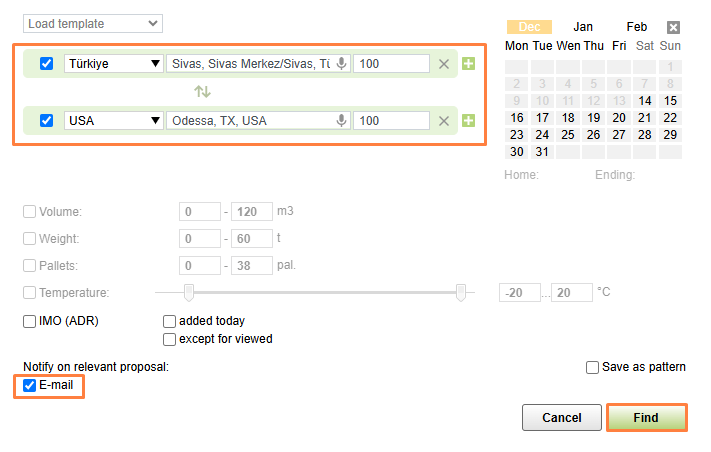Select December 25 in calendar

click(568, 135)
